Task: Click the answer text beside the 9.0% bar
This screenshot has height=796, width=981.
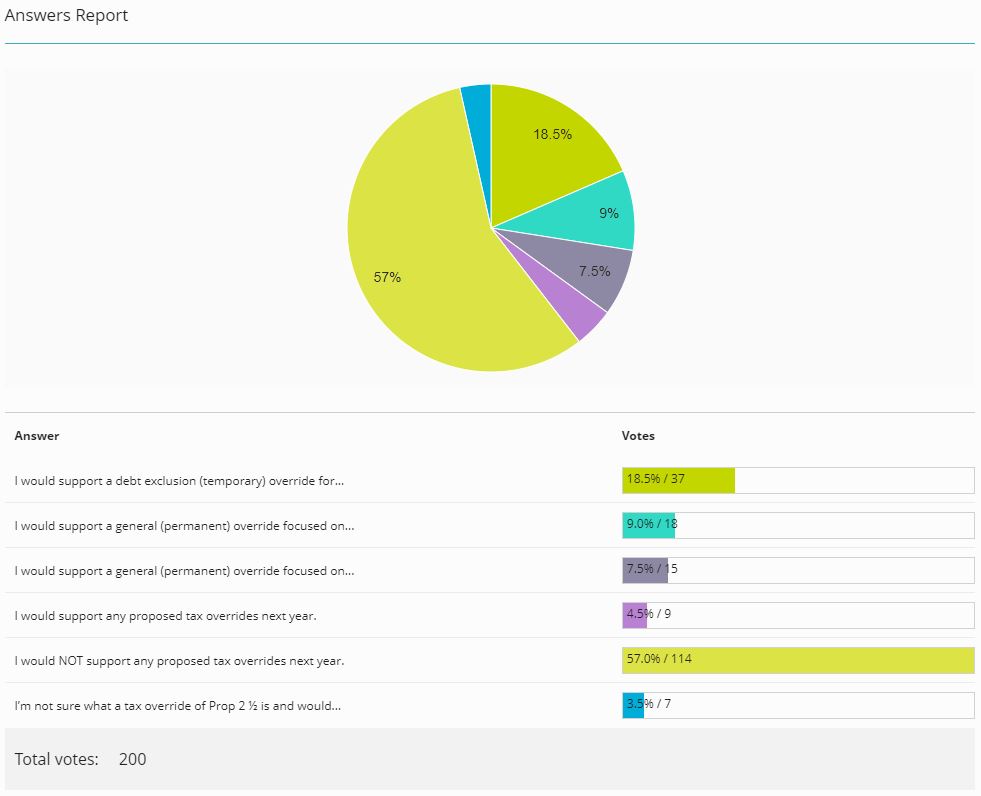Action: [184, 526]
